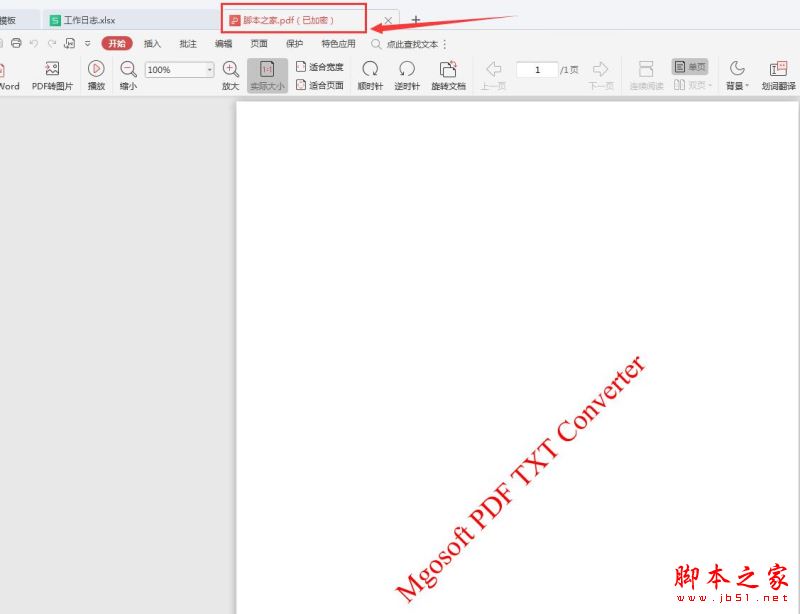Enable 适合页面 fit page mode

(320, 83)
